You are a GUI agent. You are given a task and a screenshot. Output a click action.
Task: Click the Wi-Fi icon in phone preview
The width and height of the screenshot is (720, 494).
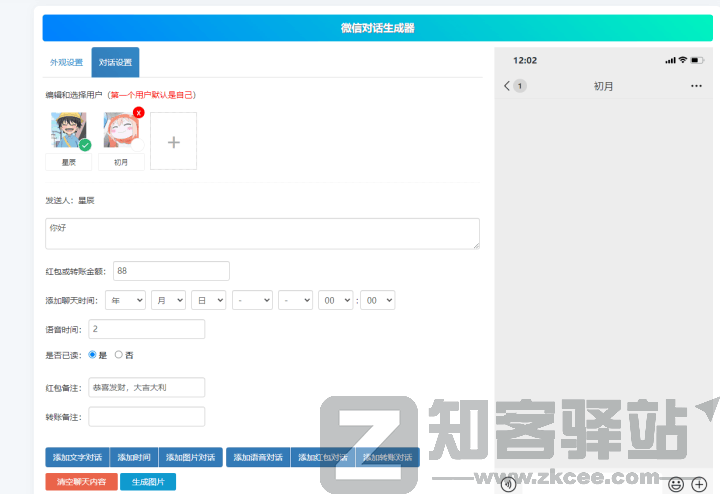683,60
